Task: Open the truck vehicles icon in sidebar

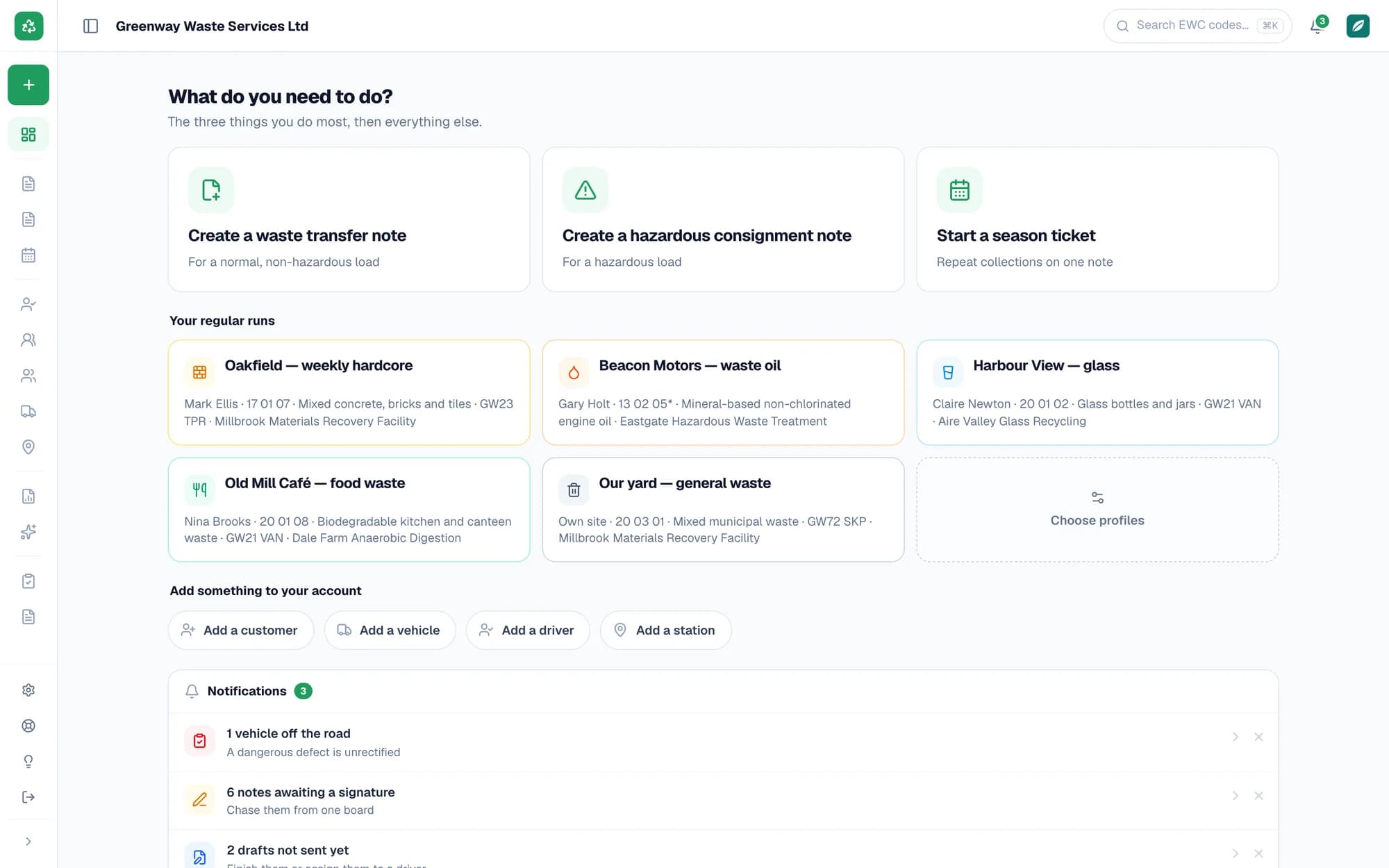Action: point(28,411)
